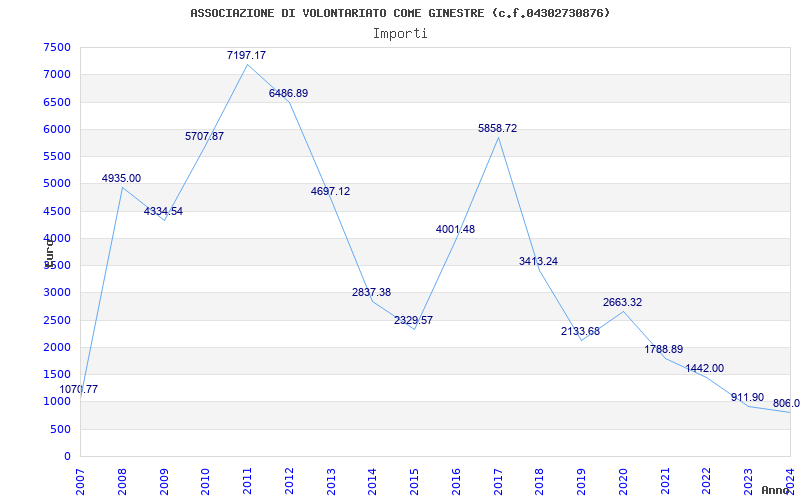The height and width of the screenshot is (500, 800).
Task: Click y-axis value 500
Action: coord(61,429)
